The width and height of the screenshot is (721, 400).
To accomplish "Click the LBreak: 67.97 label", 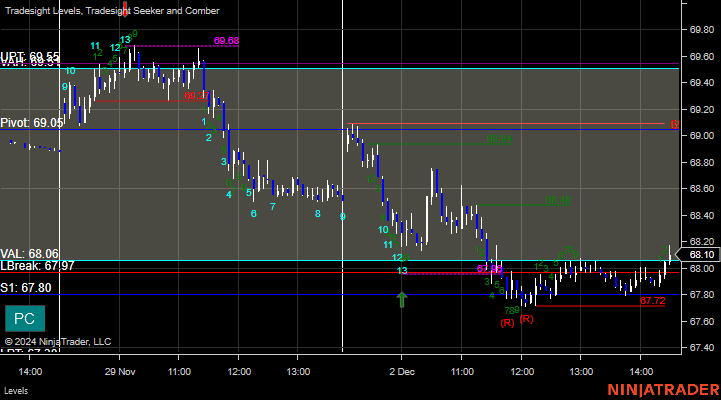I will tap(37, 266).
